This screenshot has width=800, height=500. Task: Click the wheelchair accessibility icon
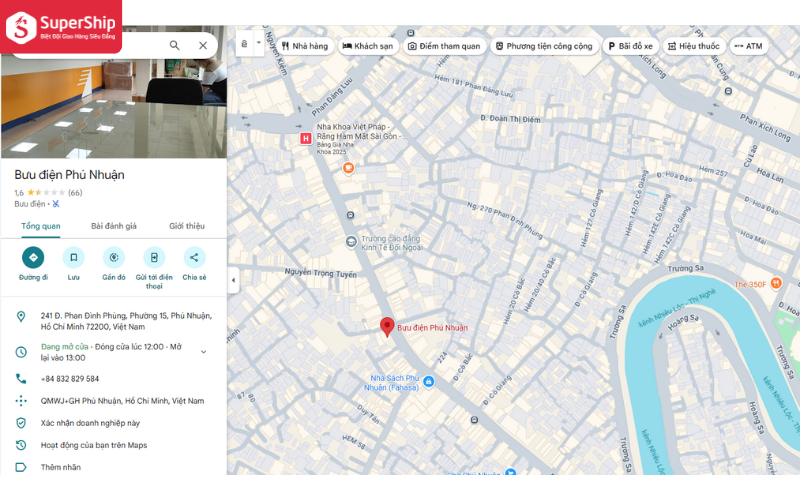click(56, 204)
